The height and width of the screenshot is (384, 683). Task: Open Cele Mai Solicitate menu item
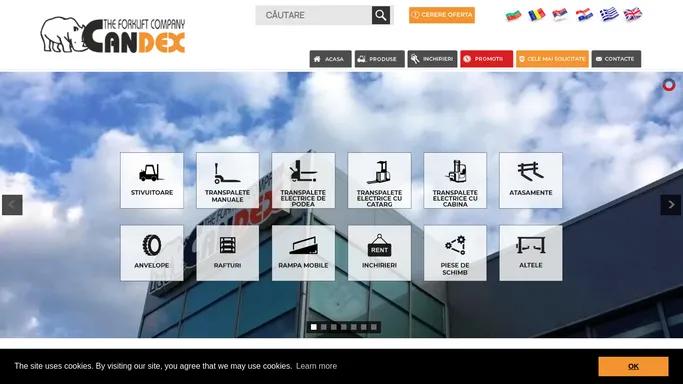click(x=552, y=59)
